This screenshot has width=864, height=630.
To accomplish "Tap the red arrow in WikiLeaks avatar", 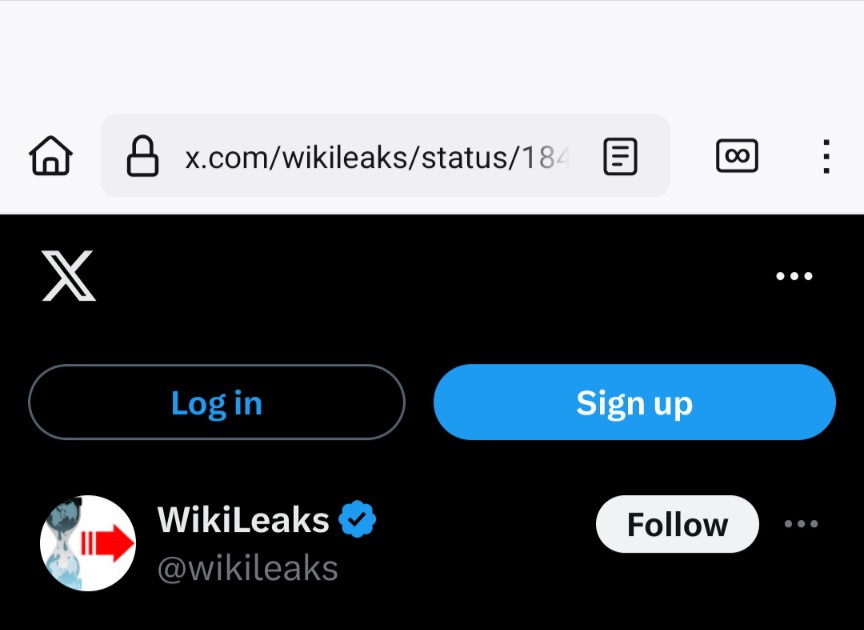I will [x=108, y=543].
